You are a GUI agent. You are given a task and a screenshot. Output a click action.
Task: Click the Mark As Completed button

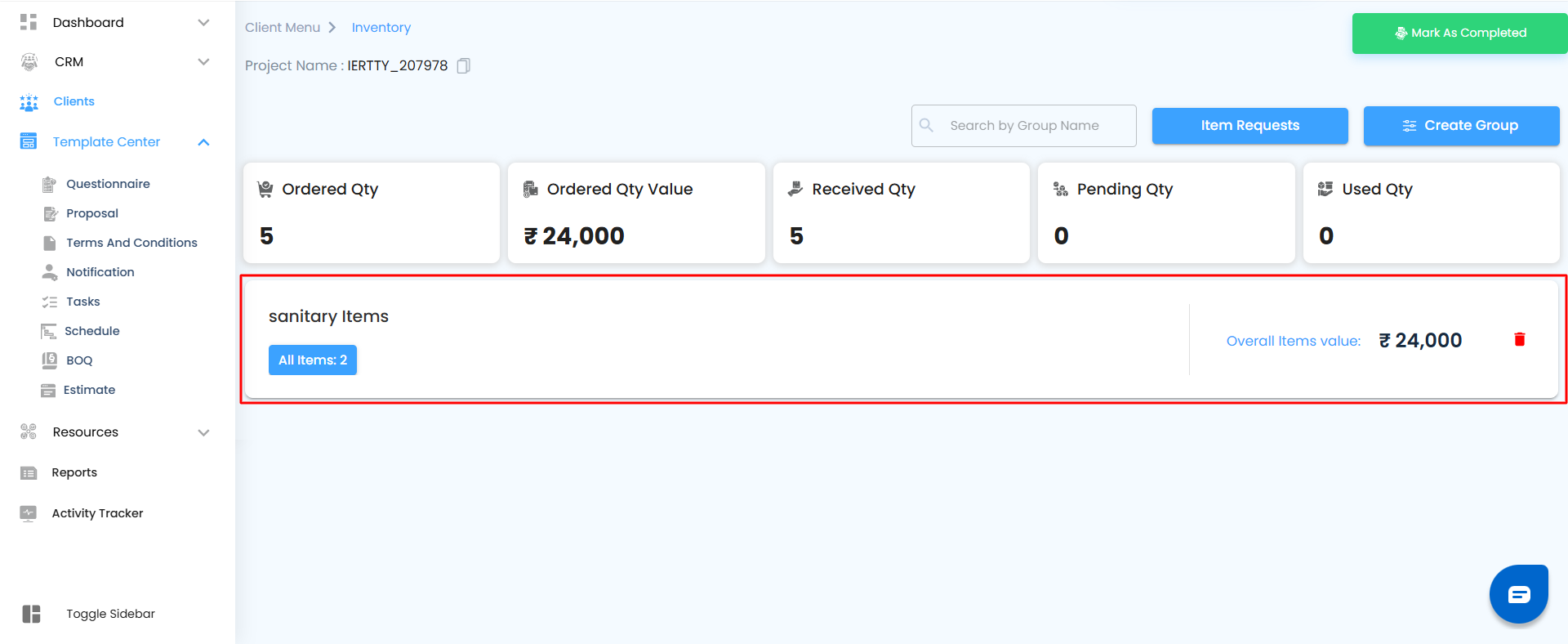(1459, 34)
